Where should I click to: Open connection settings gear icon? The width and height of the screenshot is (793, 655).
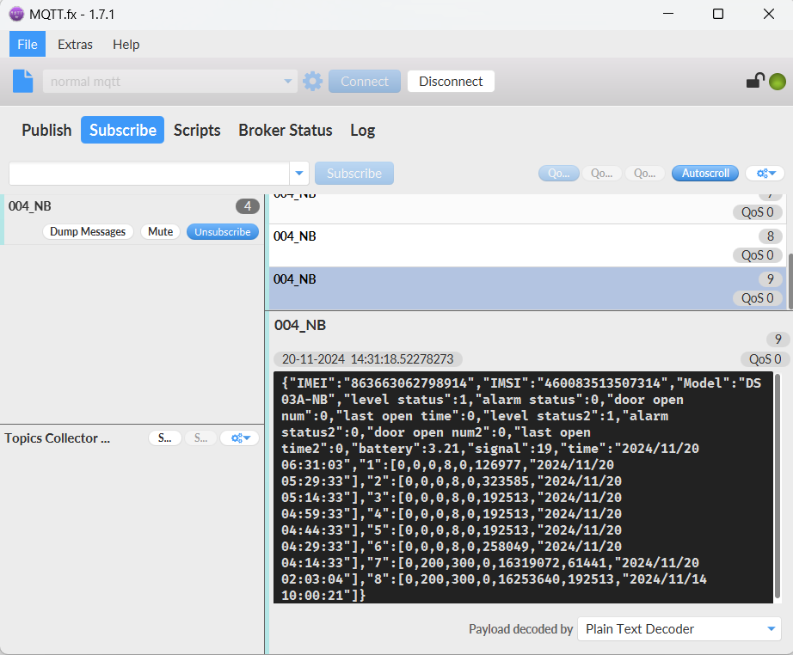[313, 81]
